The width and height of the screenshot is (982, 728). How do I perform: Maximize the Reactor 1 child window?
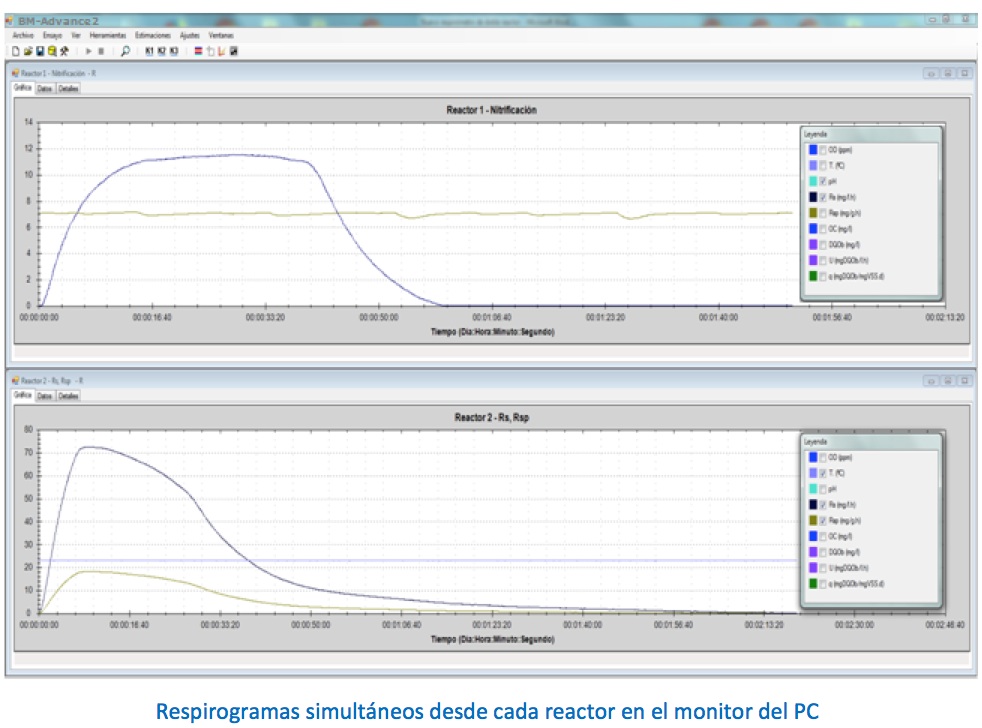948,74
